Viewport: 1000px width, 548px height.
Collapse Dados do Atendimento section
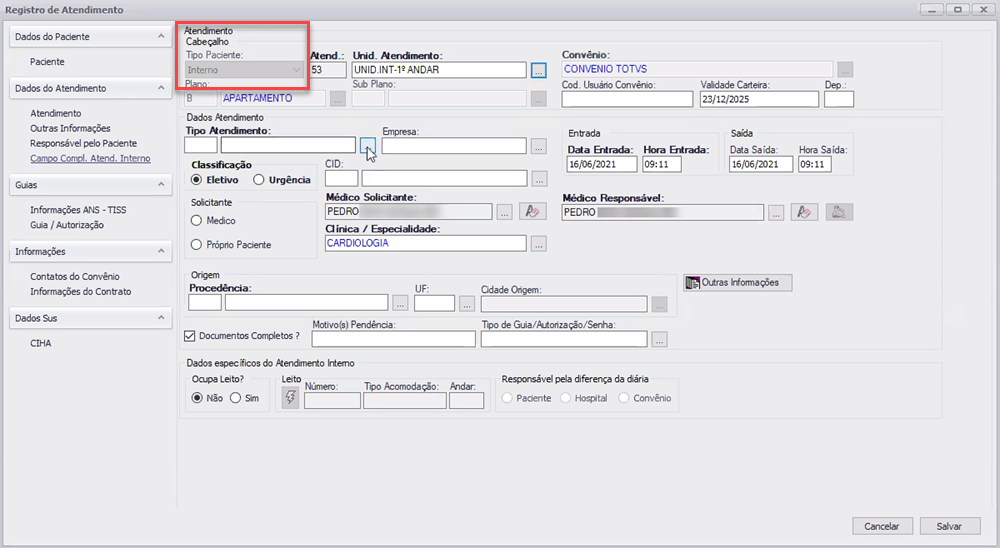click(x=161, y=88)
